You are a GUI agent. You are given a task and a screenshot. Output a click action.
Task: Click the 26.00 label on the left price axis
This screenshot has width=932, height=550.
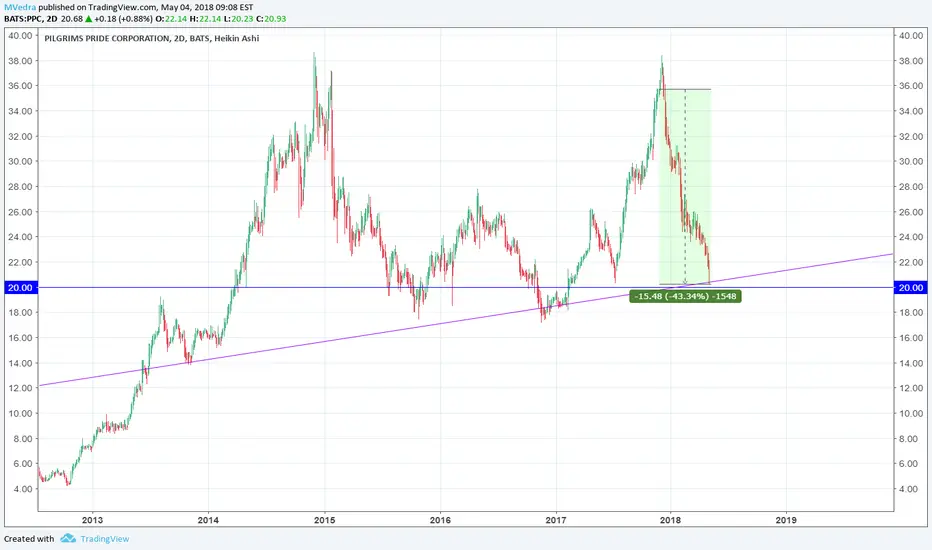click(x=20, y=212)
